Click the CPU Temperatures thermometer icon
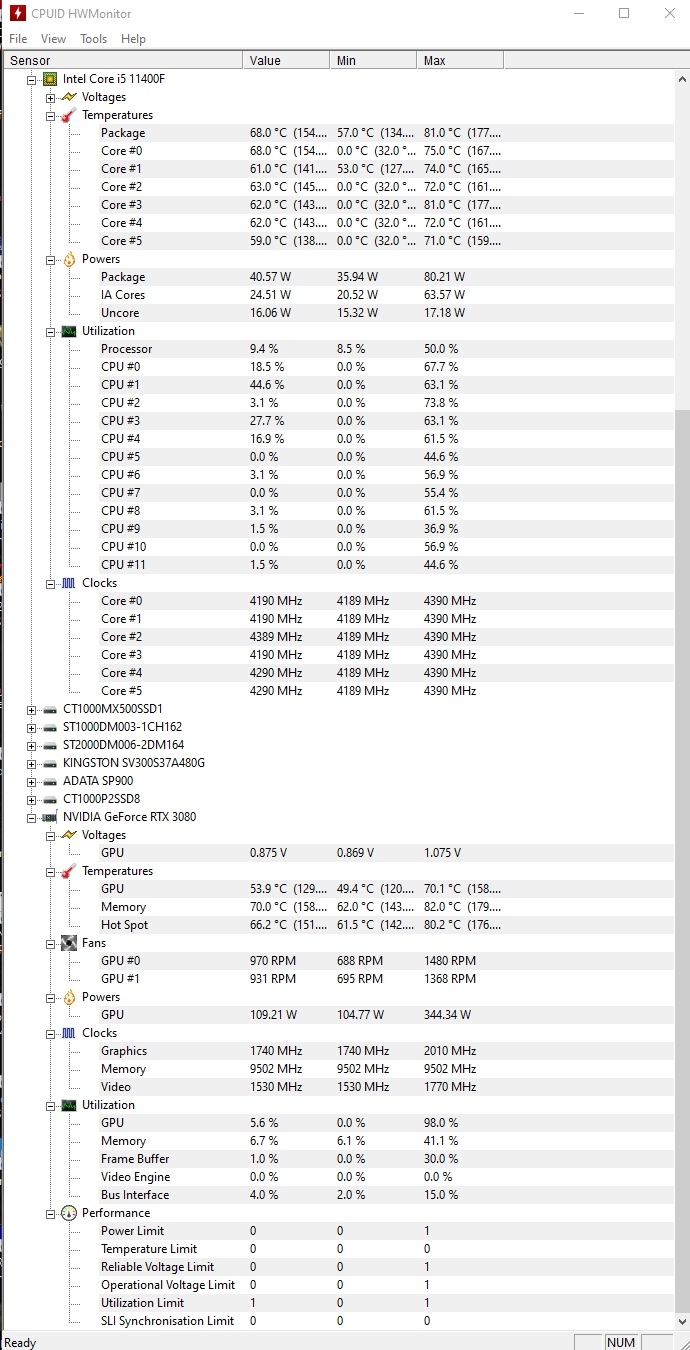This screenshot has height=1350, width=690. click(x=68, y=115)
